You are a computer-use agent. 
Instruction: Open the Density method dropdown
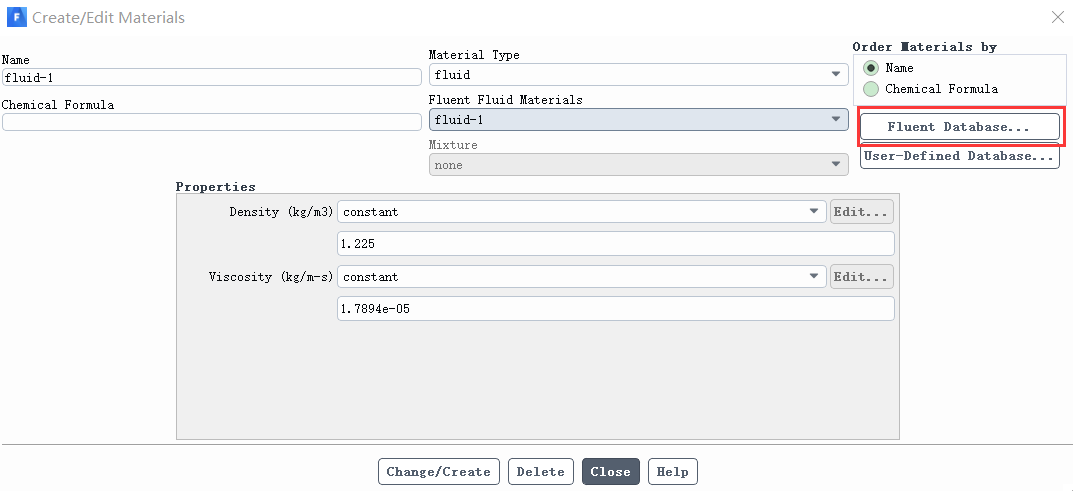[x=582, y=212]
